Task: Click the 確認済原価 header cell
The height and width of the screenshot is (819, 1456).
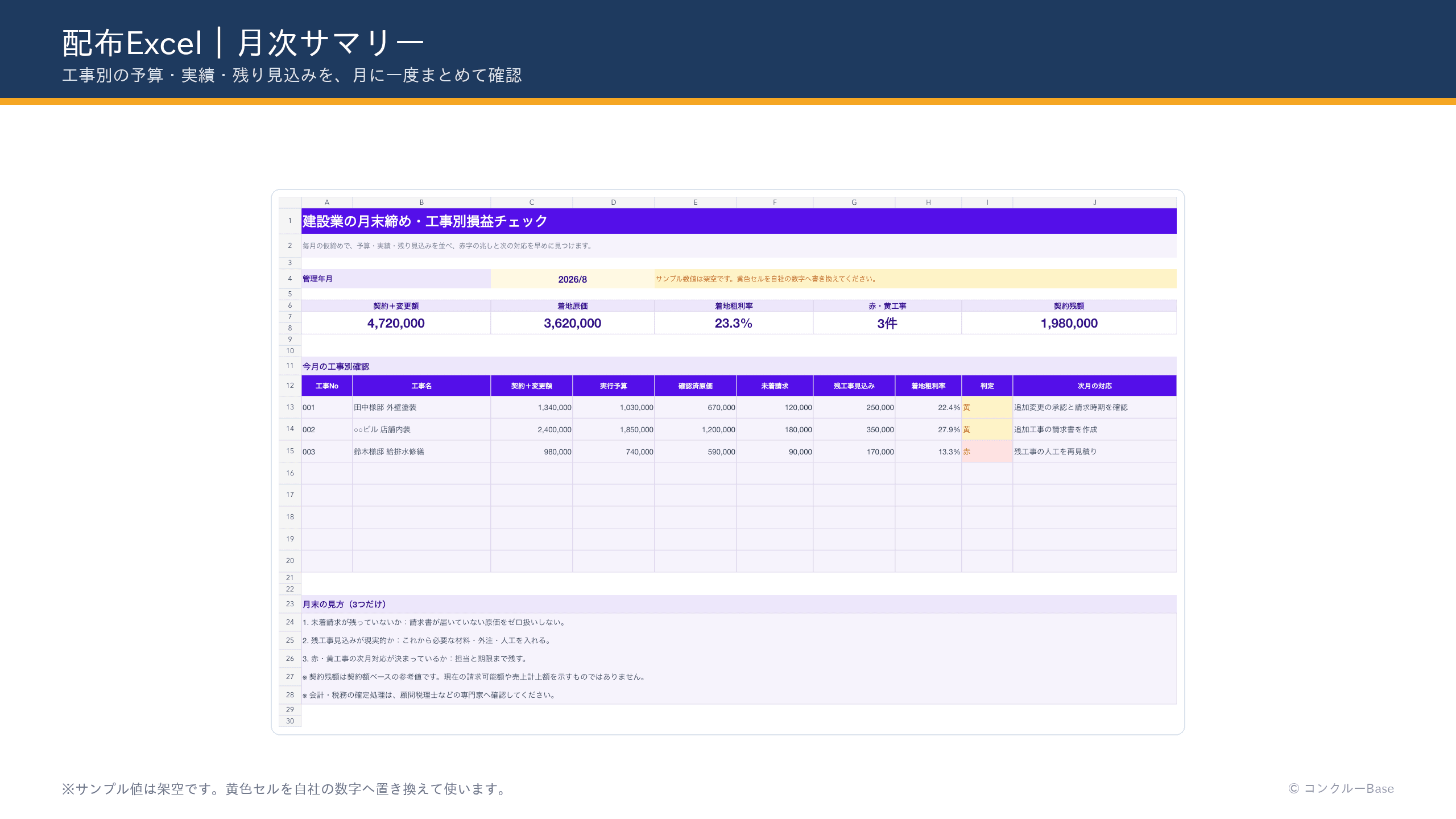Action: (696, 386)
